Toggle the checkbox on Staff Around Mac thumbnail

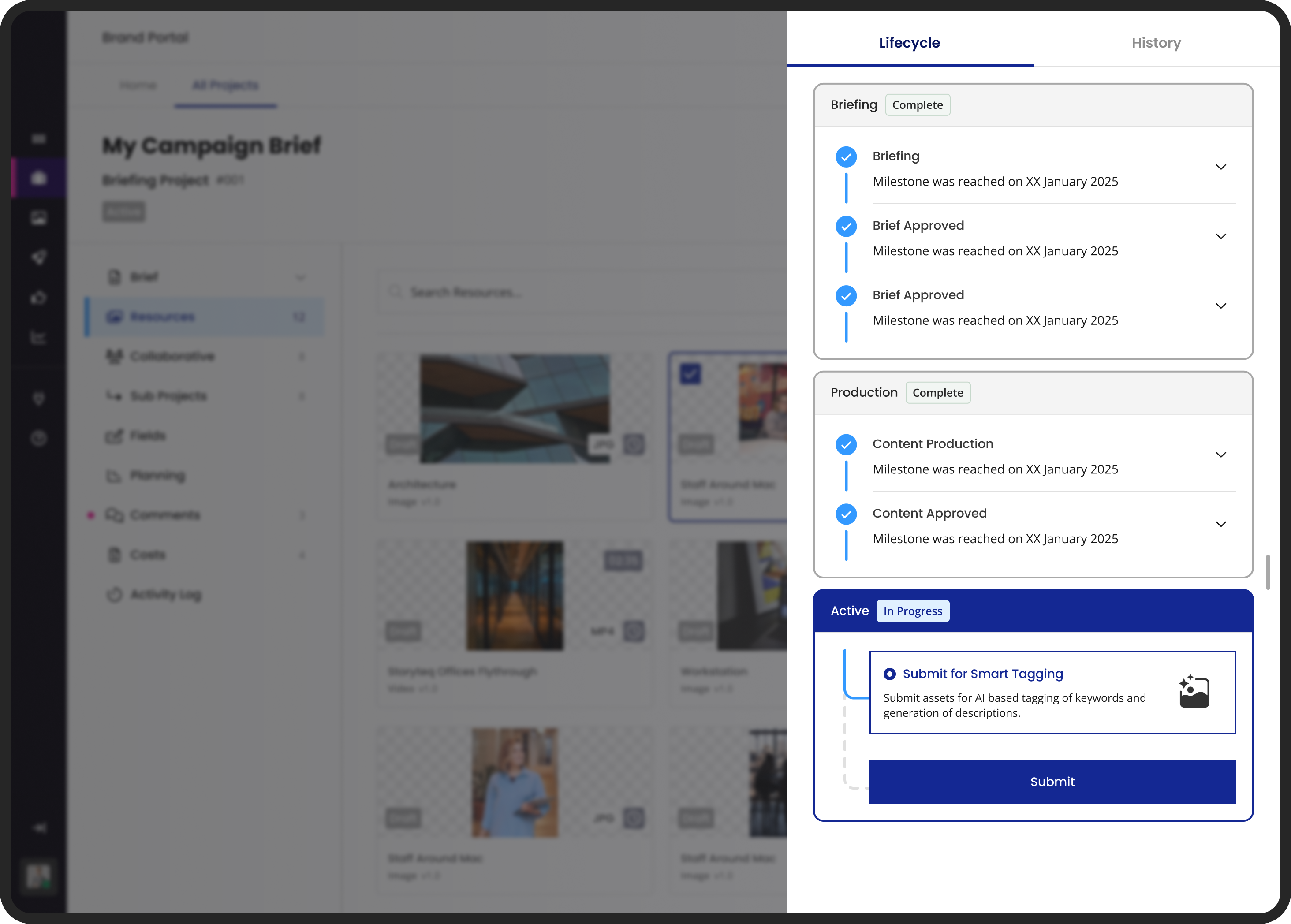click(x=690, y=374)
